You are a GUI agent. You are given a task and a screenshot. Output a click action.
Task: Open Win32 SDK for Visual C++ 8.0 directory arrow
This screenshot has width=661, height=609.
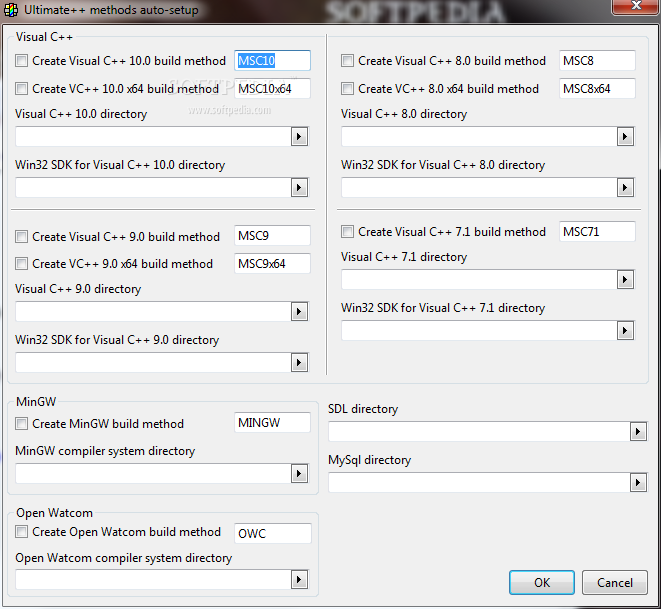pos(625,188)
